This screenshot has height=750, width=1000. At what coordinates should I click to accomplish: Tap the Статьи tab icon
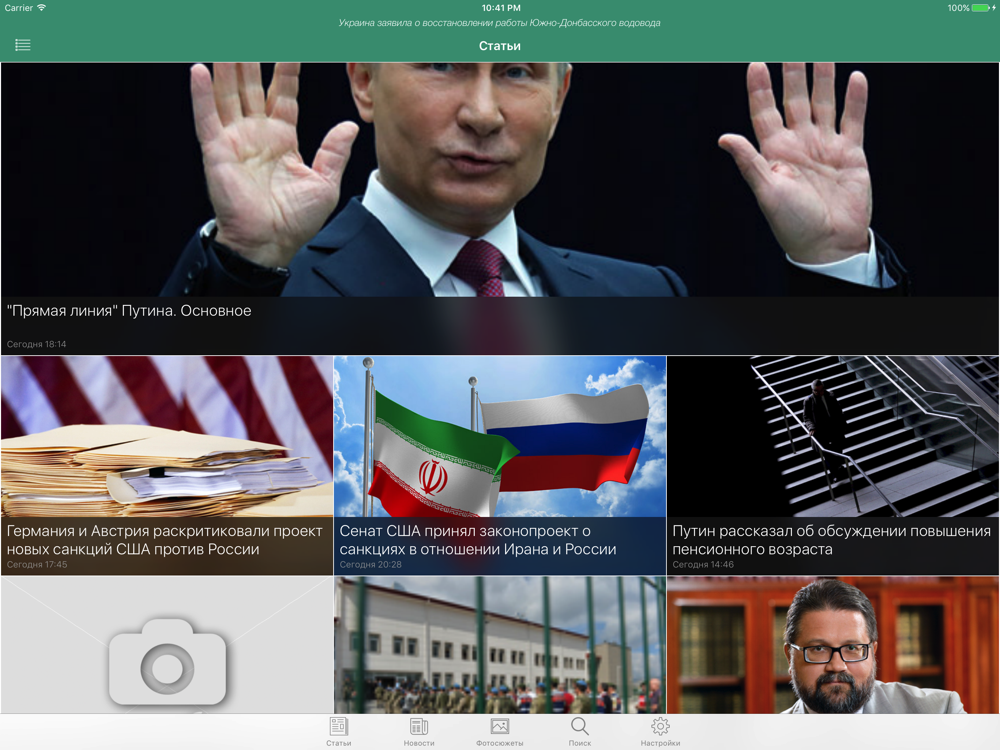pos(339,726)
